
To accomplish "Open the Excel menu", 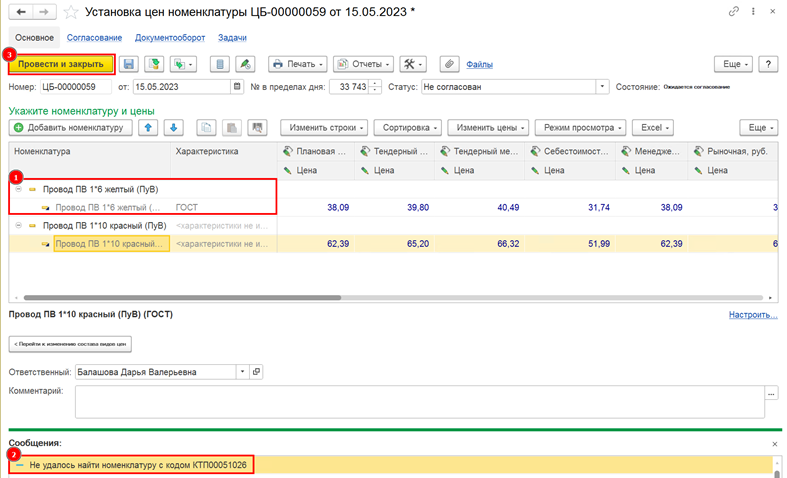I will pyautogui.click(x=653, y=128).
